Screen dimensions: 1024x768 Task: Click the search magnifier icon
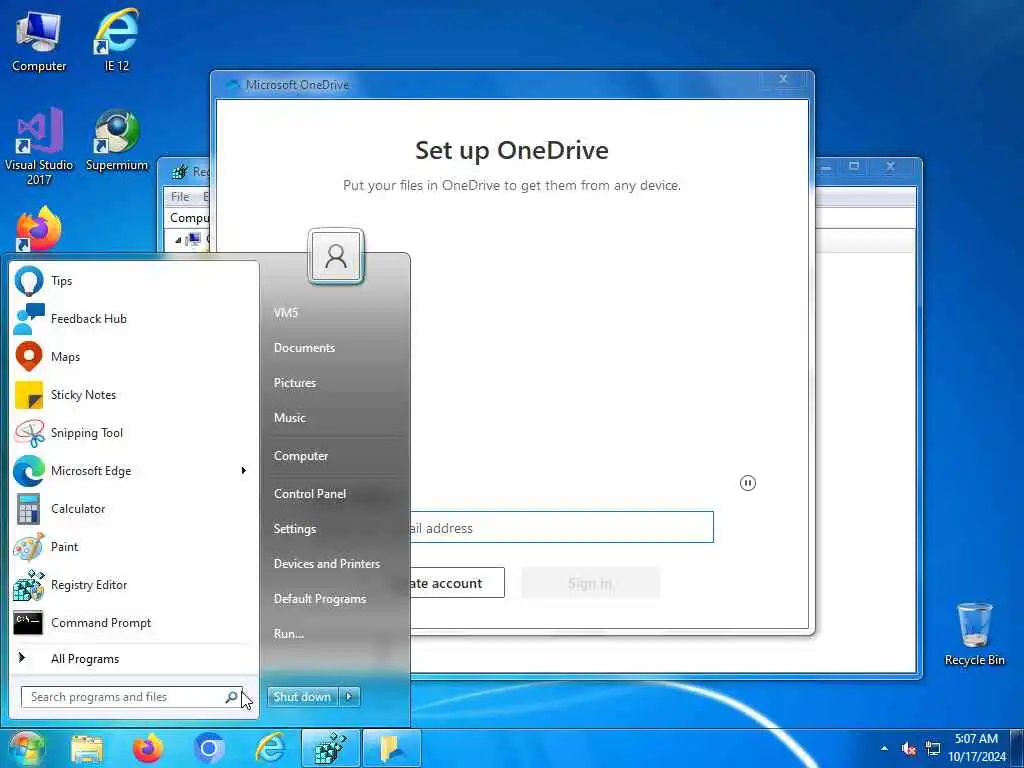point(231,697)
